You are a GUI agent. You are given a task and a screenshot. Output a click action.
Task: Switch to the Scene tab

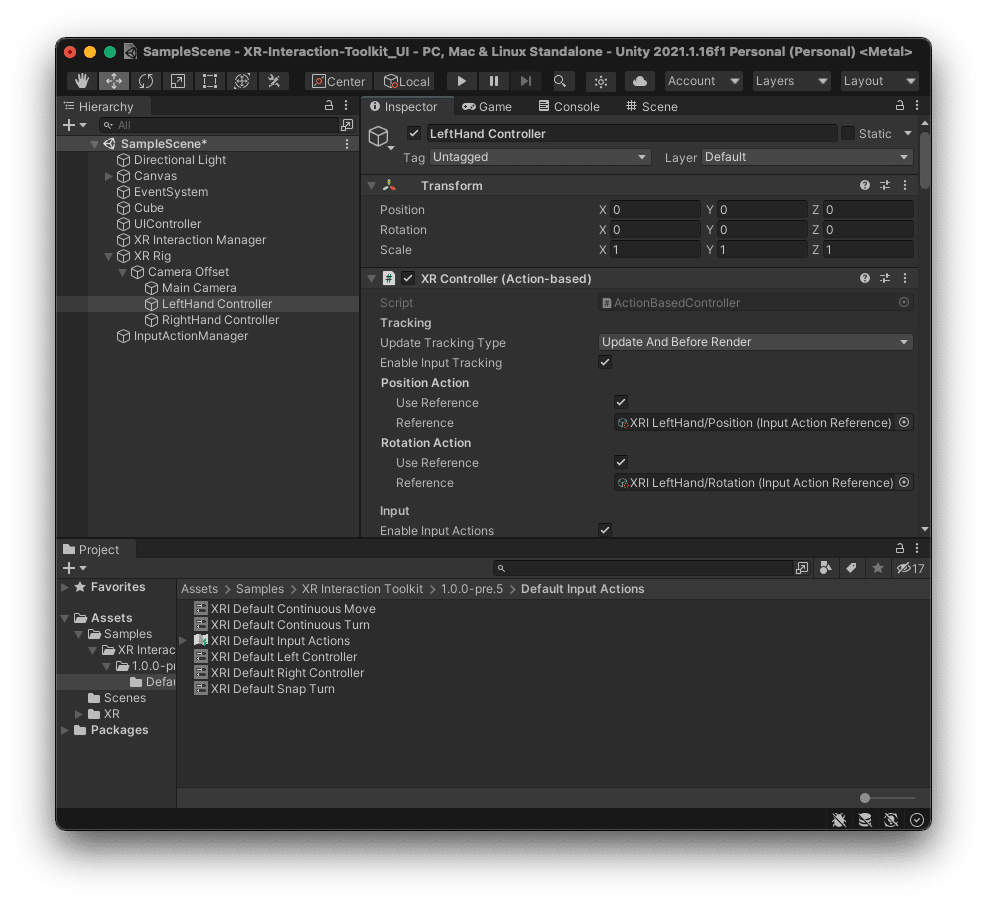[651, 106]
